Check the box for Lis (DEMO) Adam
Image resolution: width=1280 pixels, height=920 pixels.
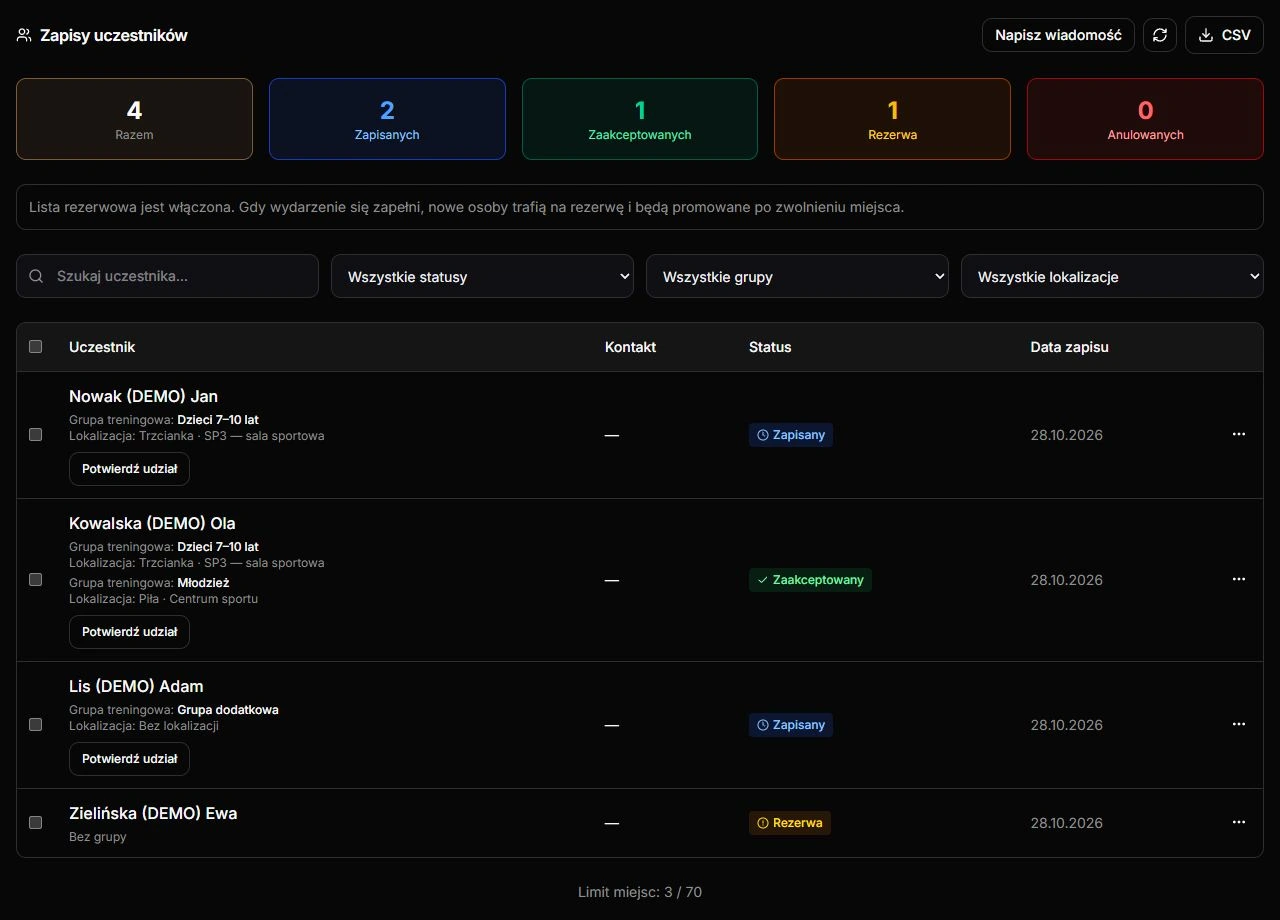(36, 725)
